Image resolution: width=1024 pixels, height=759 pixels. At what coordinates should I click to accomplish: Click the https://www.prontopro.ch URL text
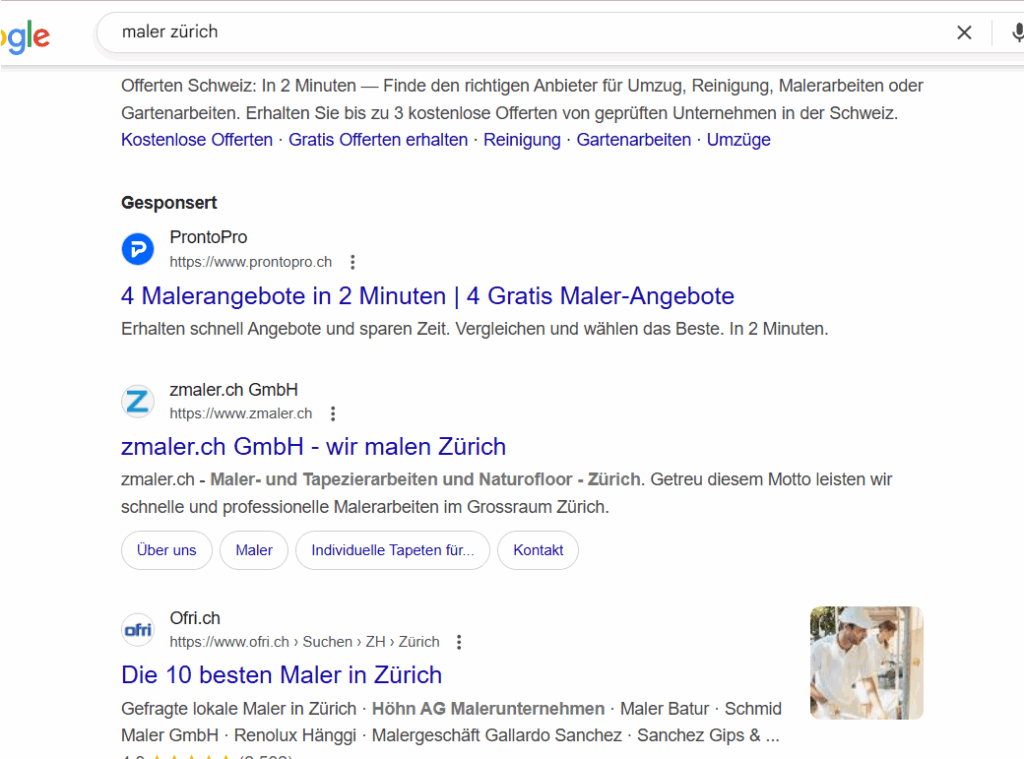pyautogui.click(x=251, y=262)
